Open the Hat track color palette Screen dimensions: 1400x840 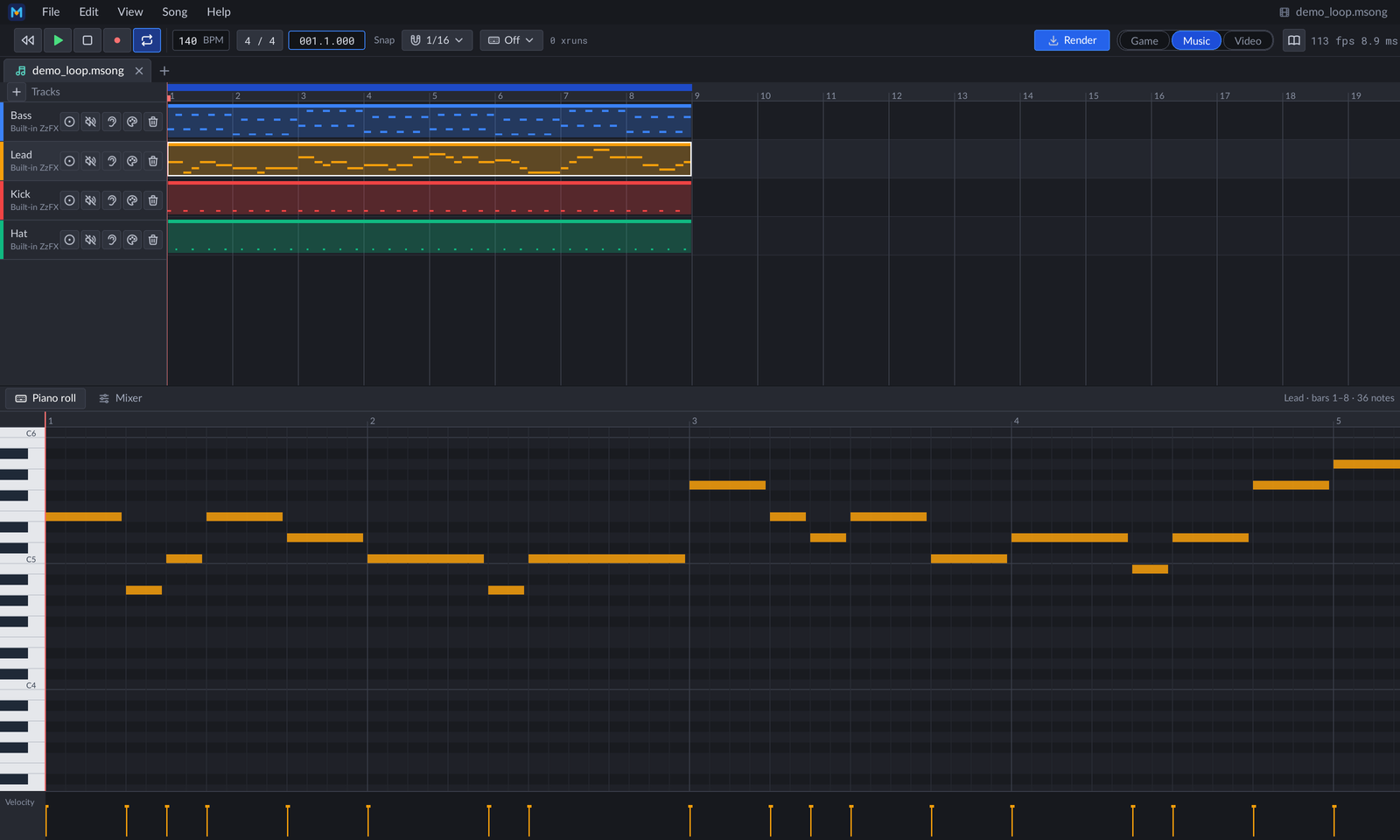coord(132,240)
